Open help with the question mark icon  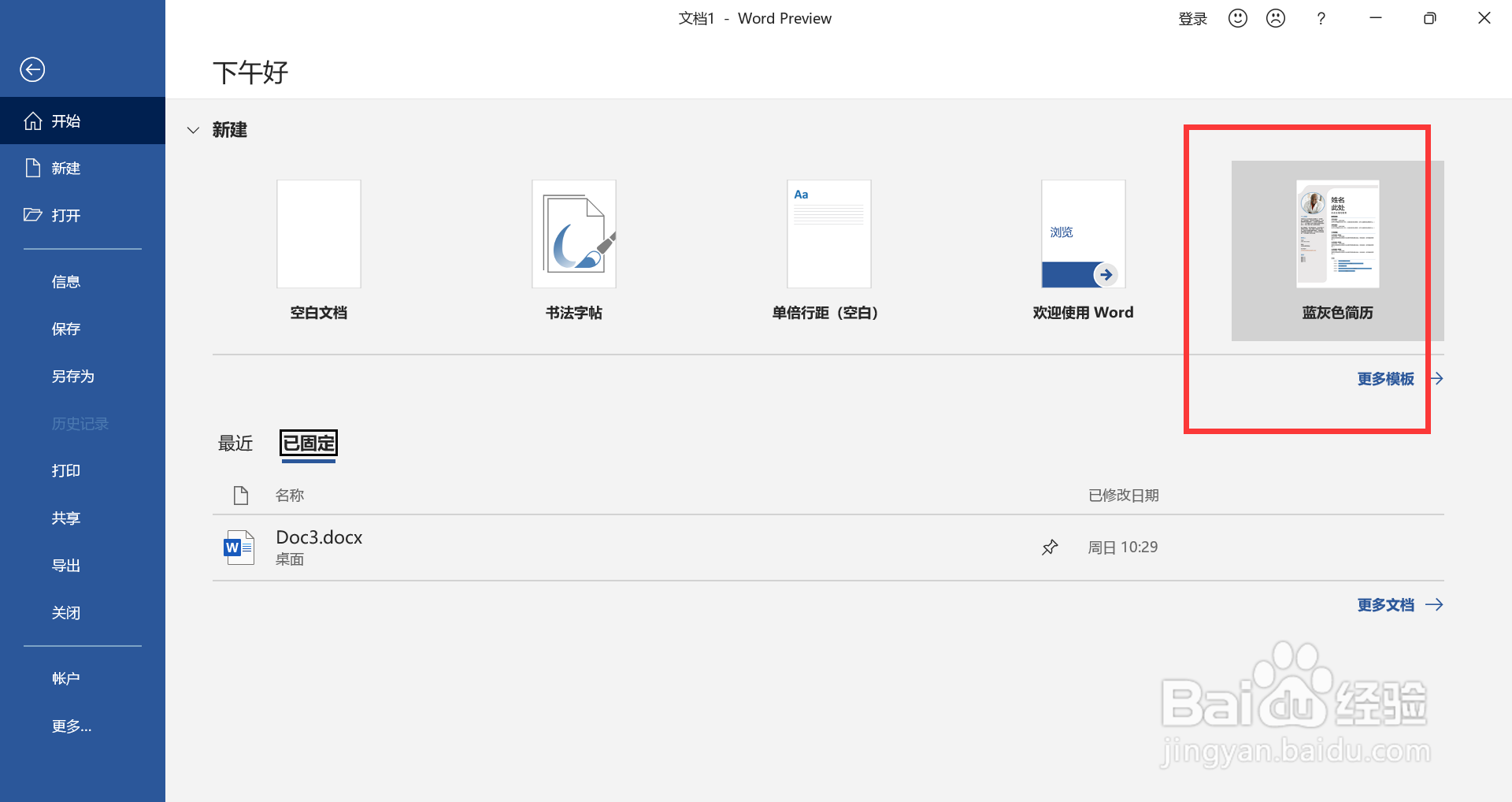1321,18
